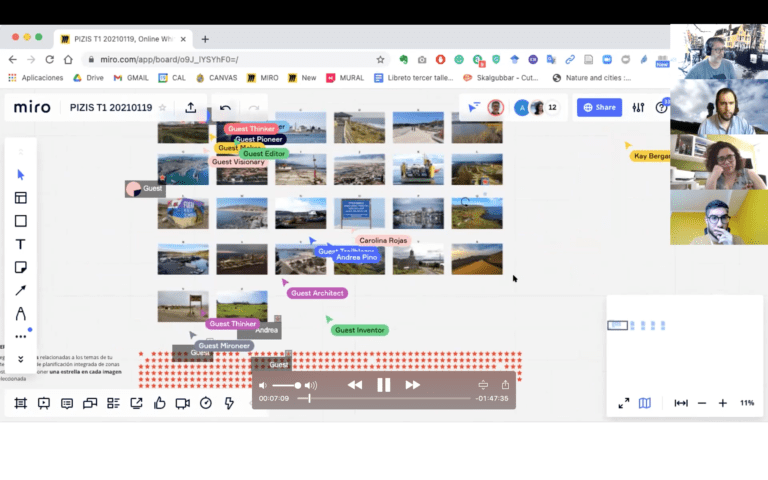Screen dimensions: 768x480
Task: Fast forward the video
Action: 412,385
